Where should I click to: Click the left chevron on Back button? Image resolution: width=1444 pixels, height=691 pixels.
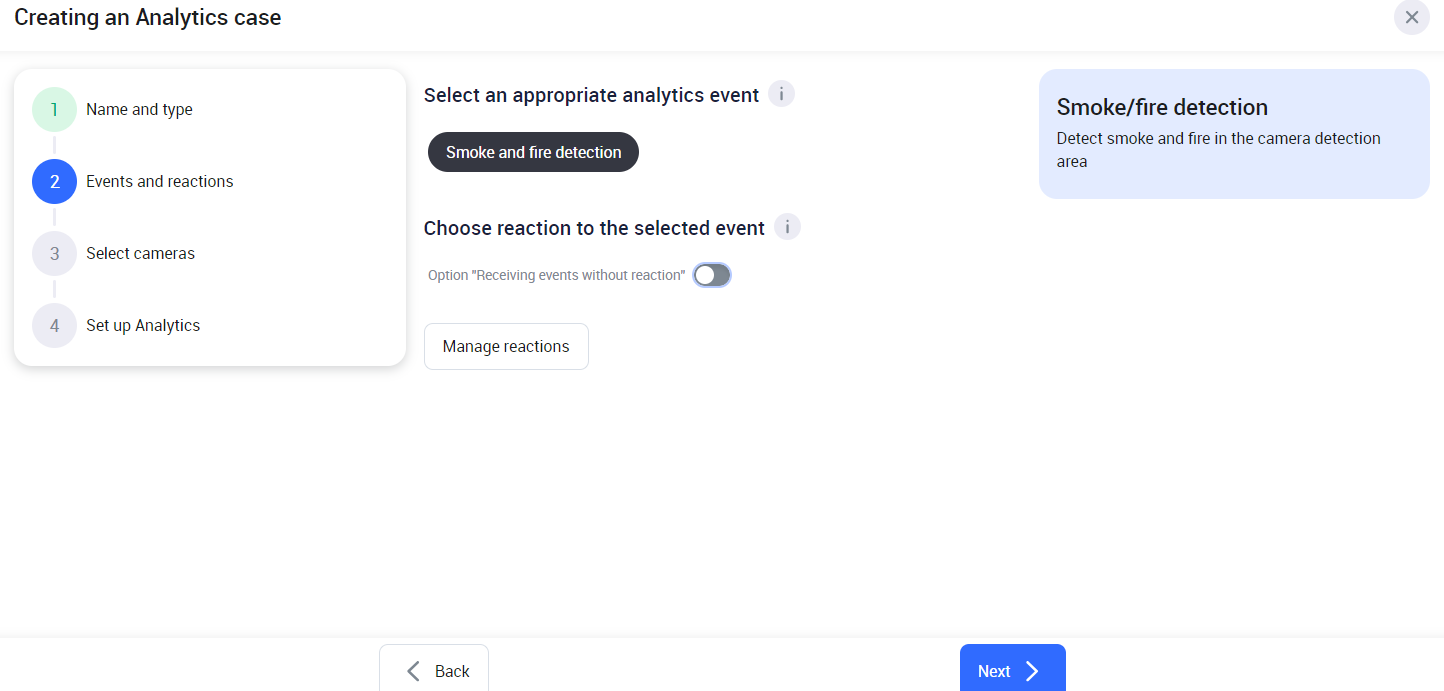pyautogui.click(x=414, y=671)
